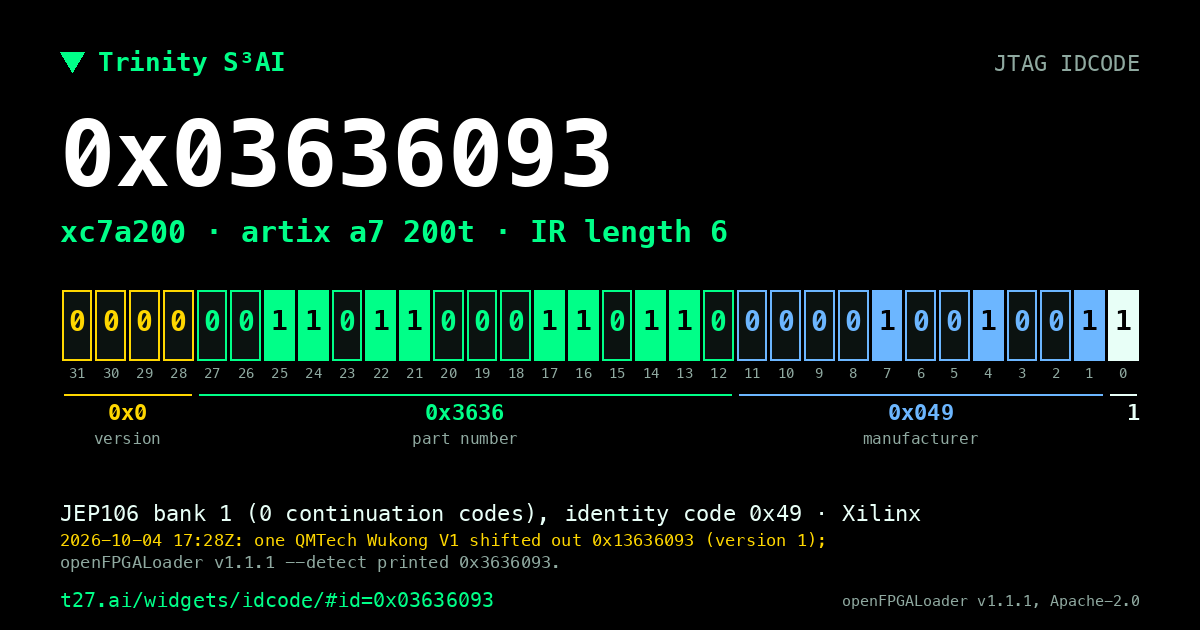The width and height of the screenshot is (1200, 630).
Task: Toggle manufacturer bit 6
Action: click(x=921, y=325)
